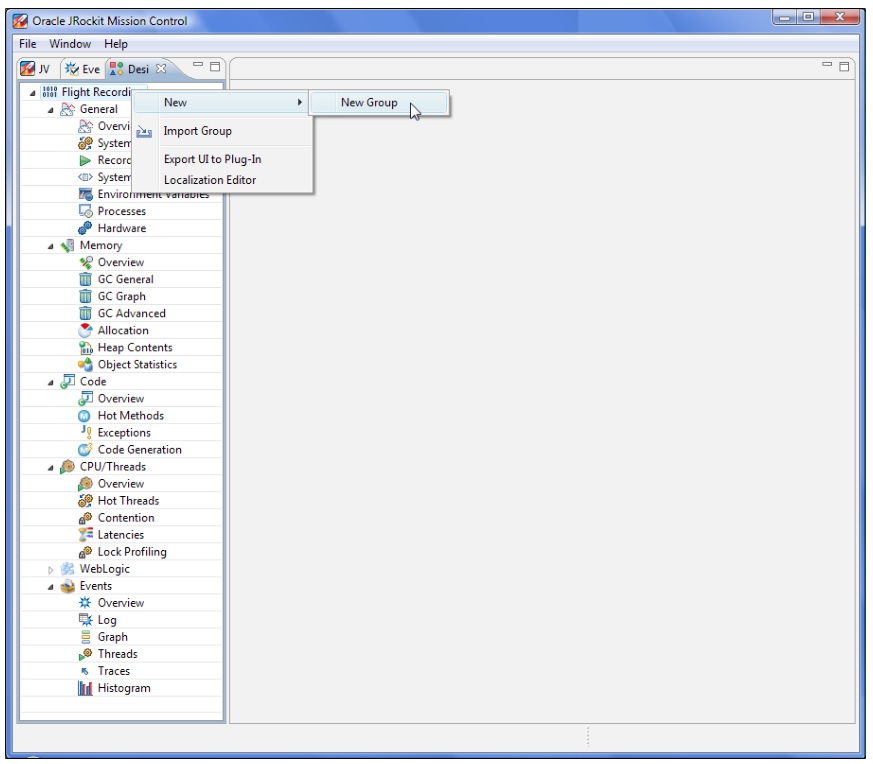Click the GC Graph trash can icon
The height and width of the screenshot is (764, 873).
point(86,296)
